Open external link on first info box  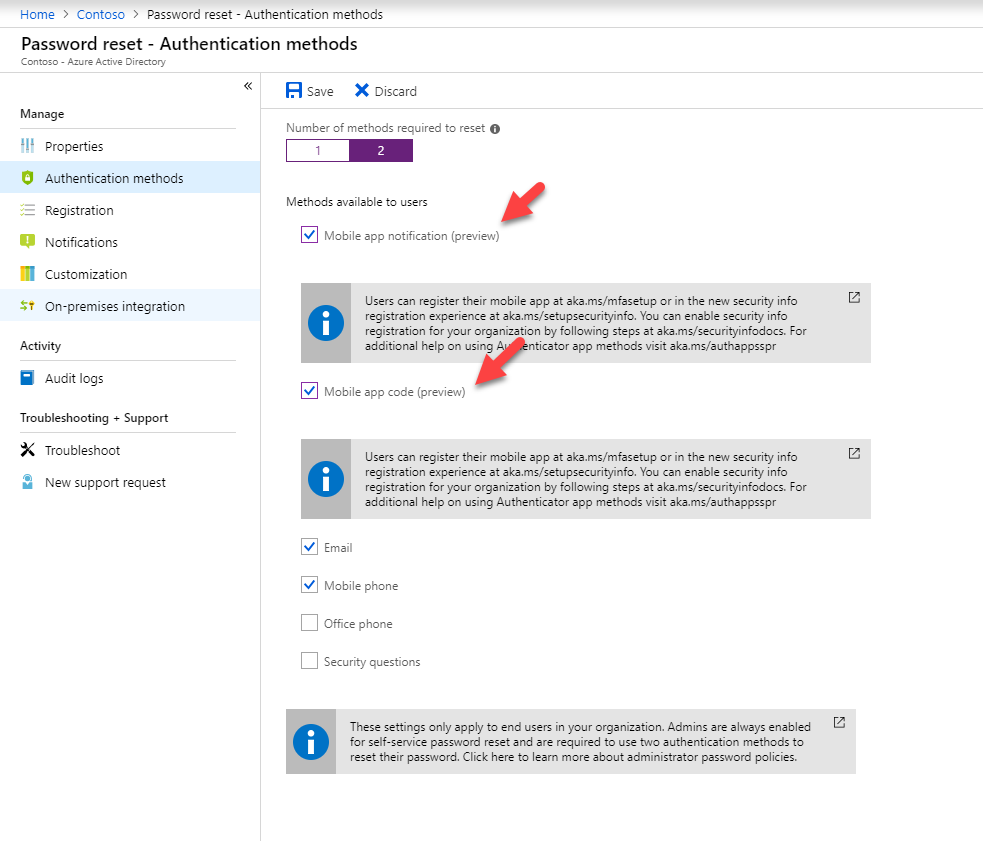(x=853, y=297)
